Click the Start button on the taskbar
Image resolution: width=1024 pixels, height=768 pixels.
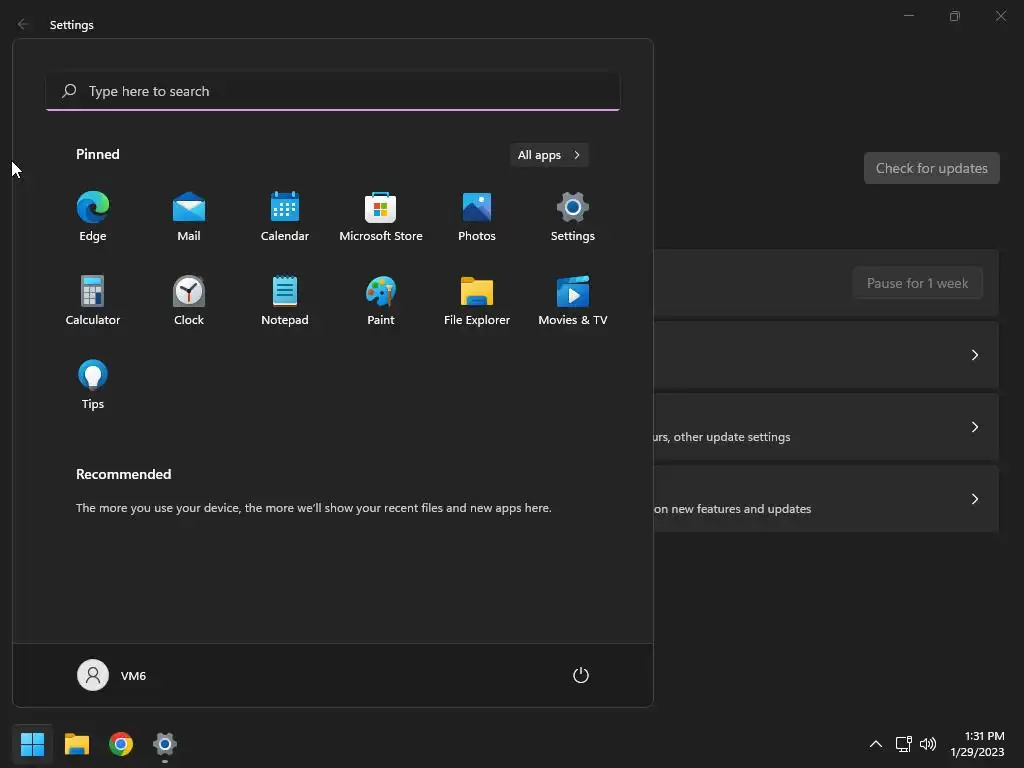(32, 744)
